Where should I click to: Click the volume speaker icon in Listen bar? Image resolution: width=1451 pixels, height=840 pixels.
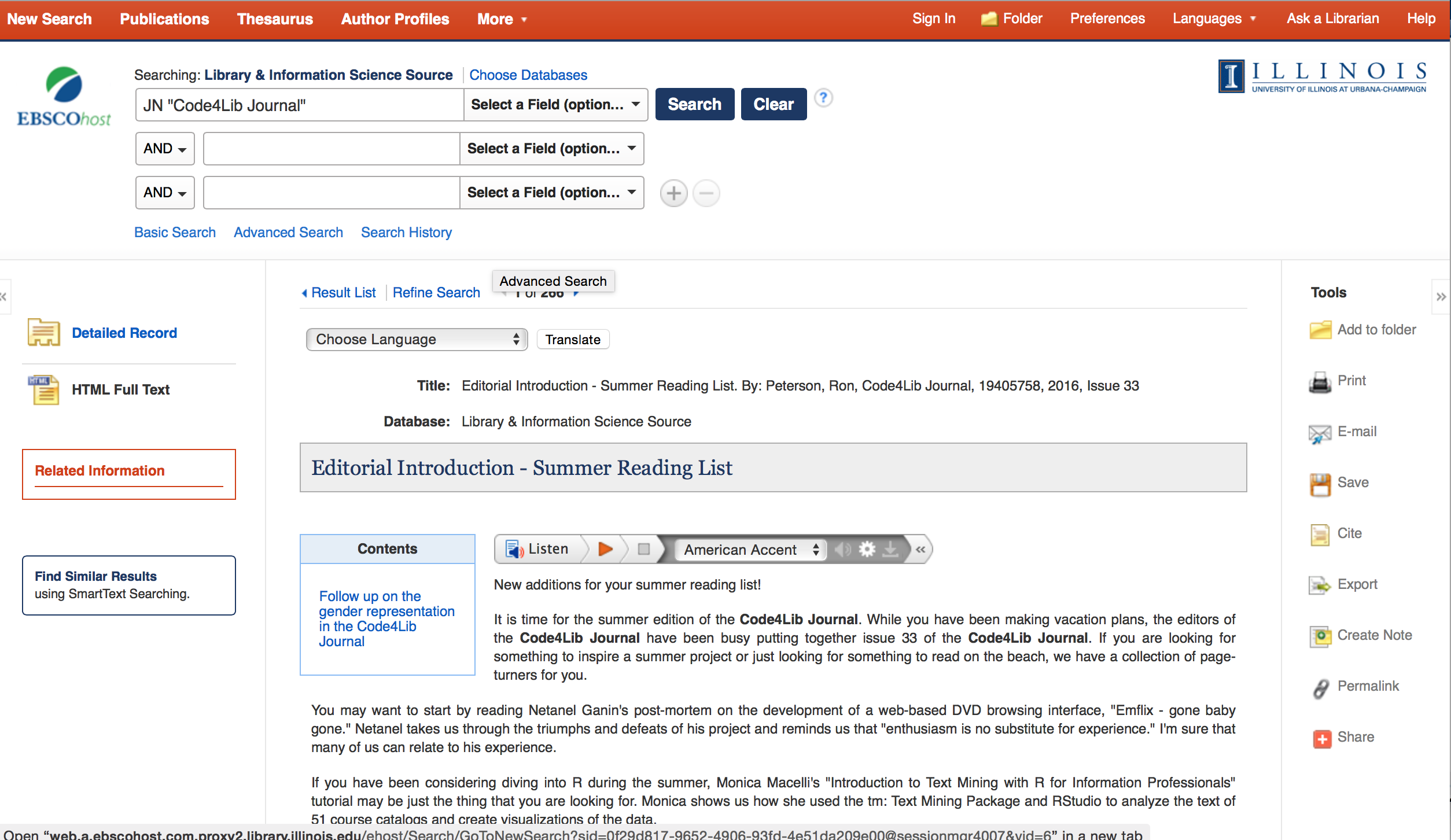pyautogui.click(x=843, y=549)
